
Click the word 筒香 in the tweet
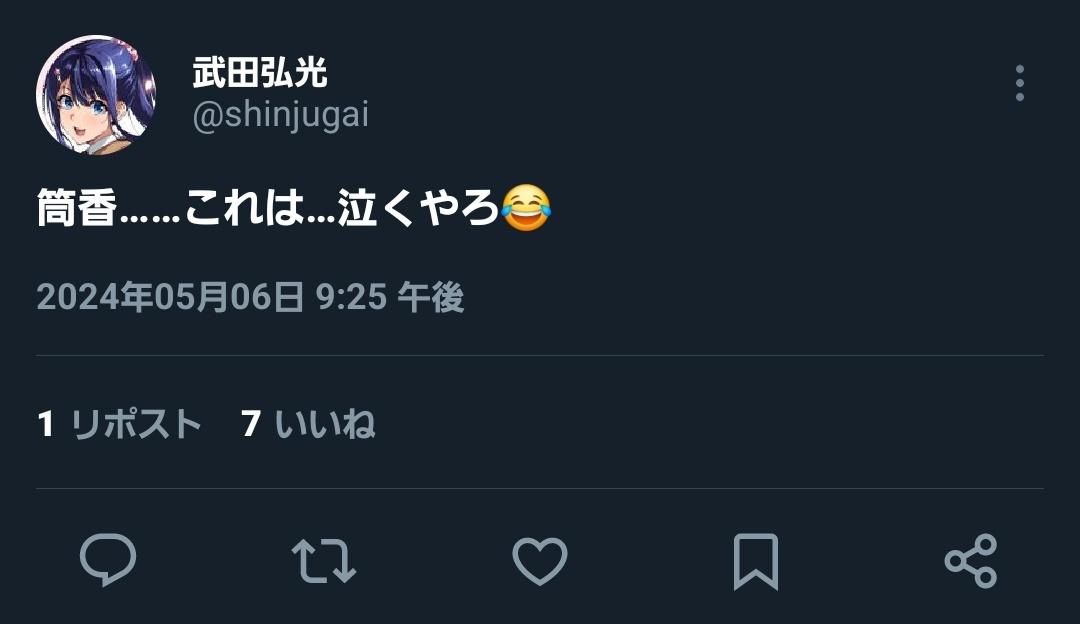[76, 208]
